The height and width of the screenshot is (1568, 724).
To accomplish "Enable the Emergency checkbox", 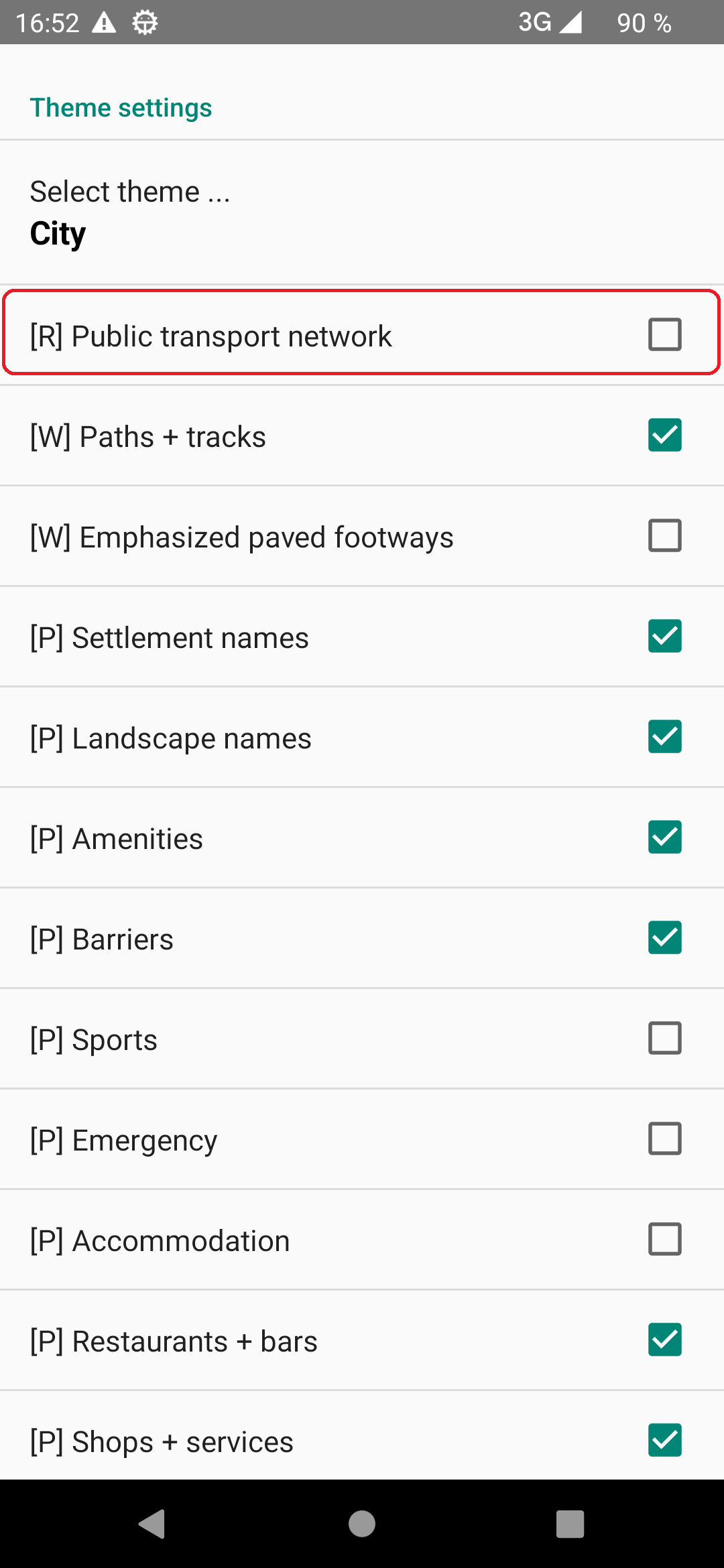I will coord(664,1138).
